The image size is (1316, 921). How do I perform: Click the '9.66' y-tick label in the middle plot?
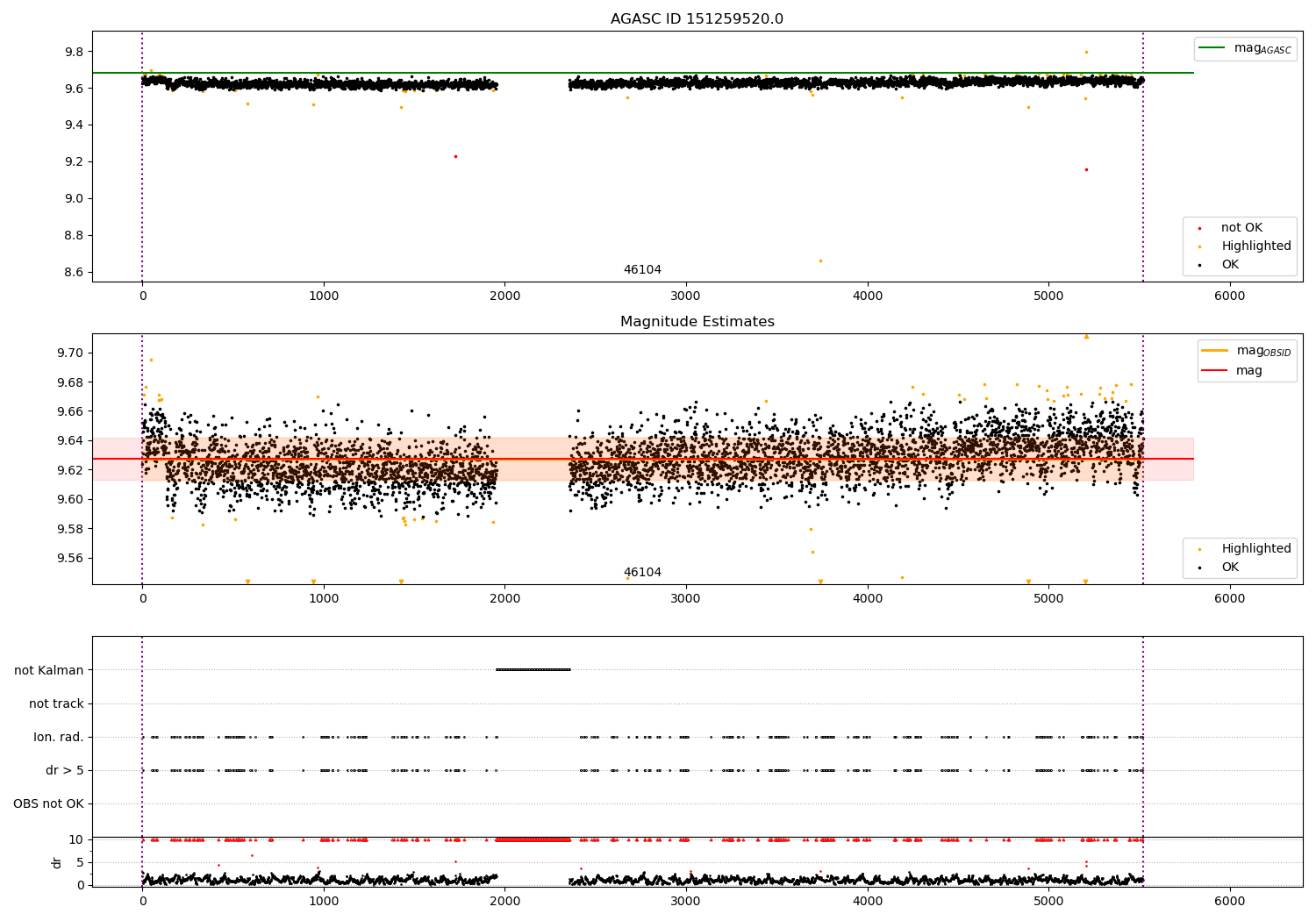(x=70, y=412)
